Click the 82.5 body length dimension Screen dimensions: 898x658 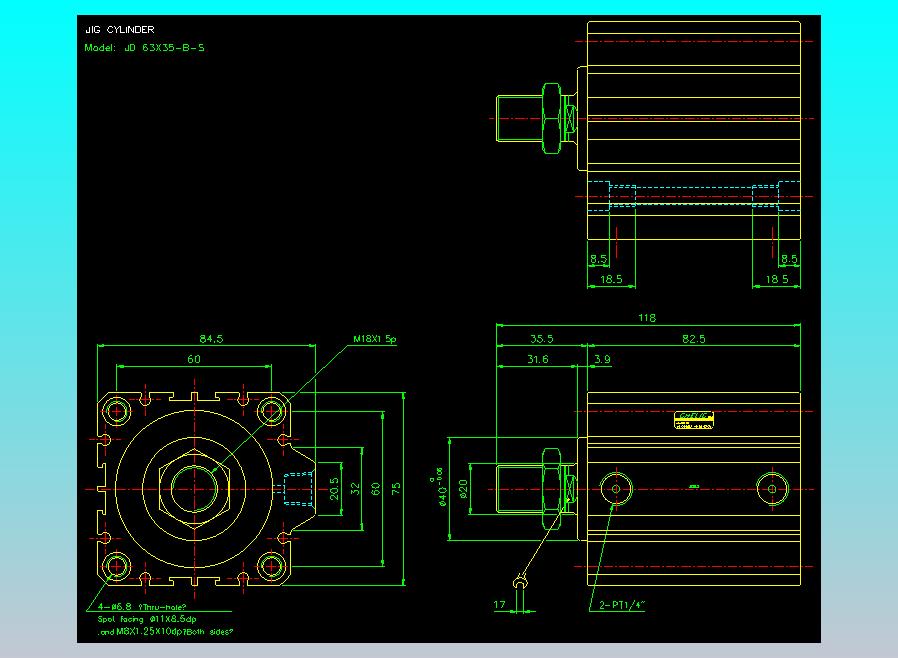[693, 339]
